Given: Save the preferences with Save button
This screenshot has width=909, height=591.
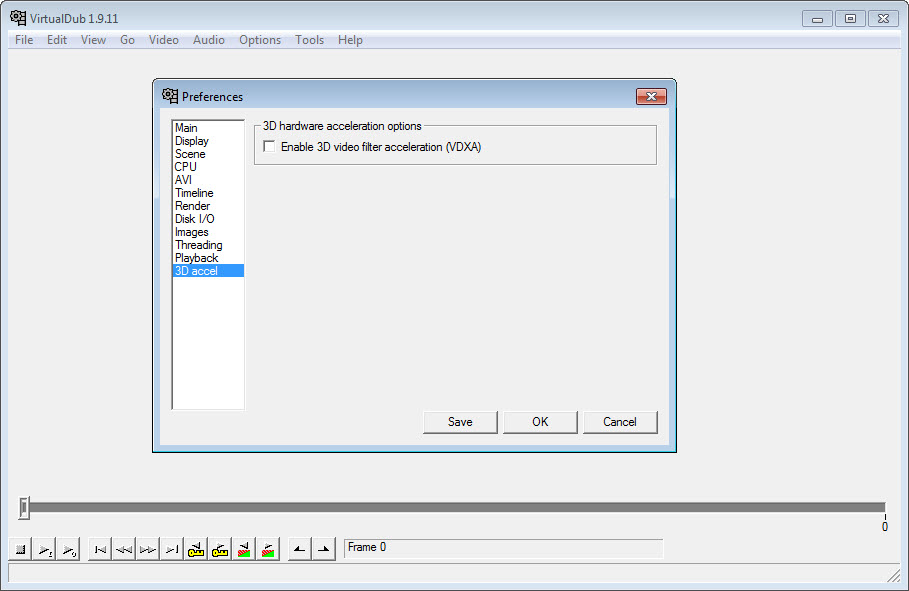Looking at the screenshot, I should click(460, 422).
